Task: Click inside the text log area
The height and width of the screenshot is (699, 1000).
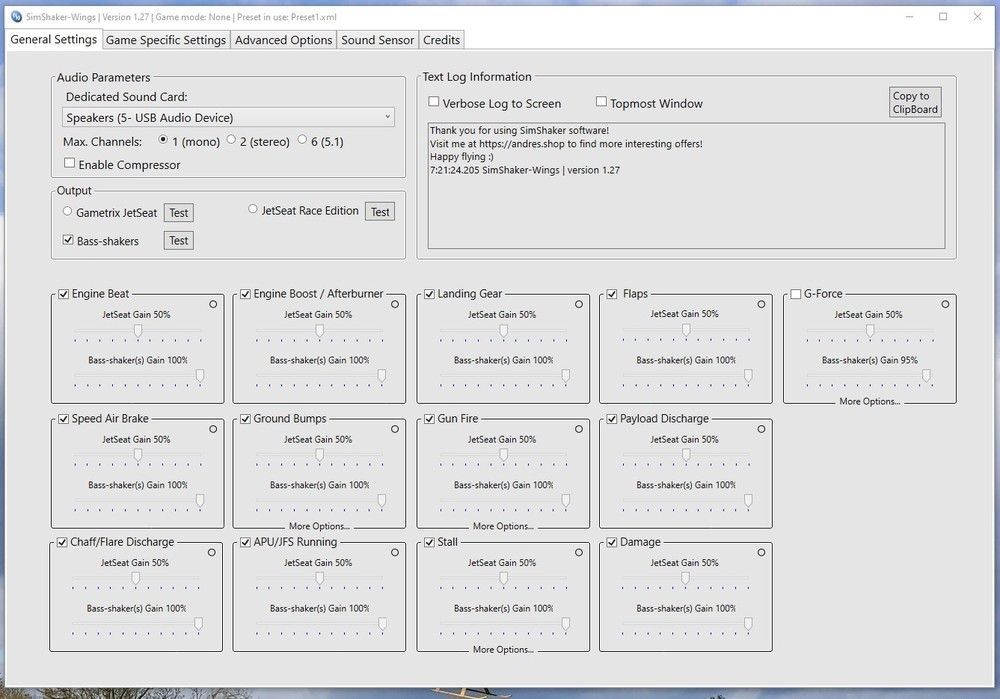Action: [686, 185]
